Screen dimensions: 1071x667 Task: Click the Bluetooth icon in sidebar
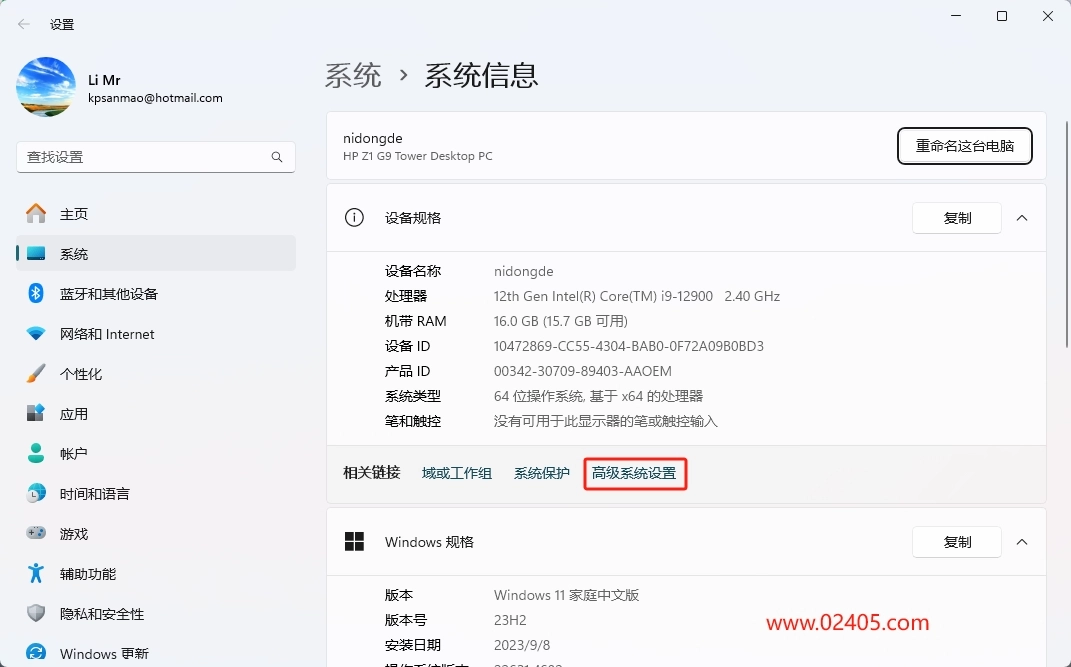(36, 294)
